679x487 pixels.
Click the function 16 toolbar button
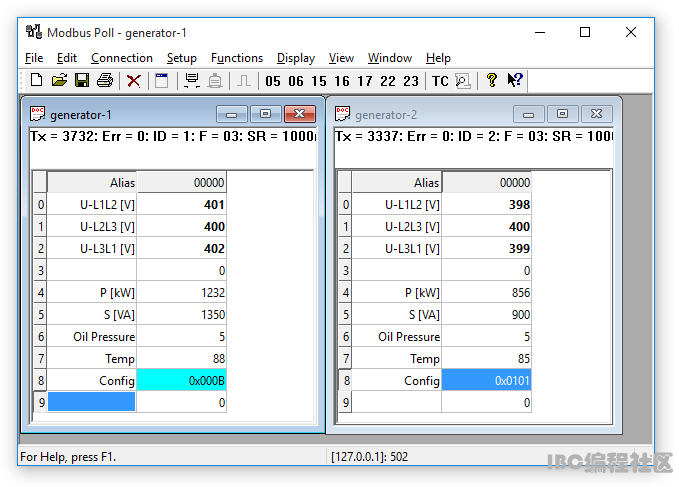342,82
